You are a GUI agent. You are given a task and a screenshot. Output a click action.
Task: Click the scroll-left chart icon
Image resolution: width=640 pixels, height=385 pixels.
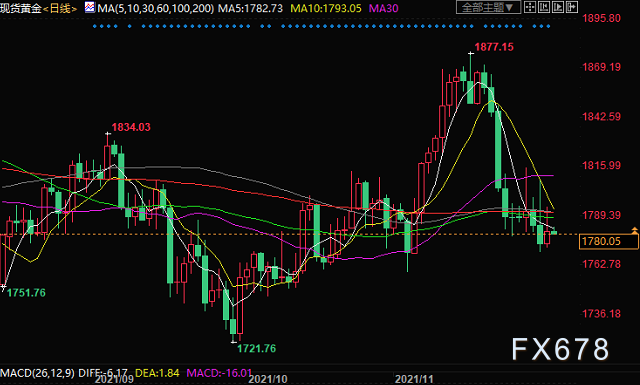point(544,7)
